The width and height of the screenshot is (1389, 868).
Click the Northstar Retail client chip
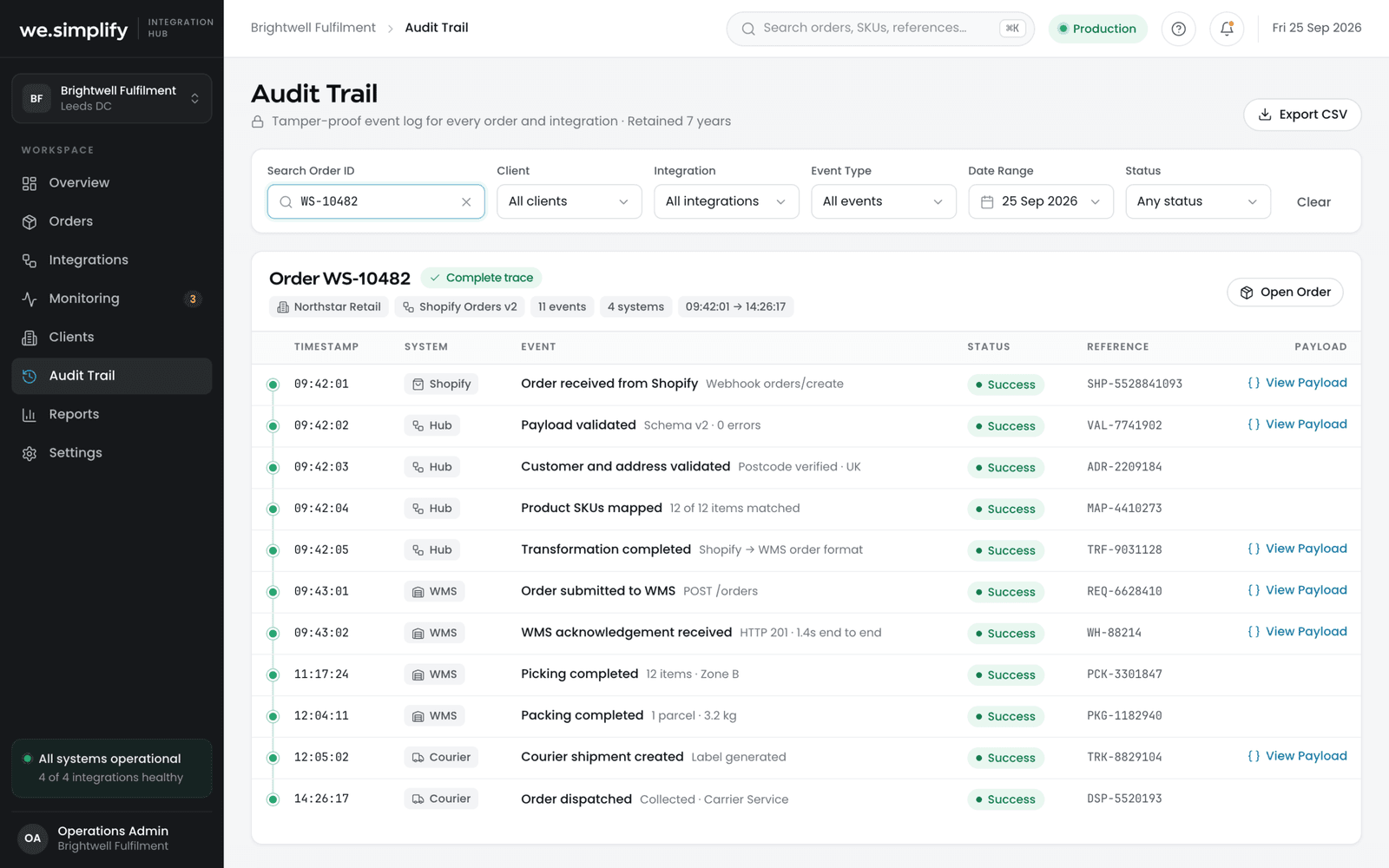click(329, 307)
